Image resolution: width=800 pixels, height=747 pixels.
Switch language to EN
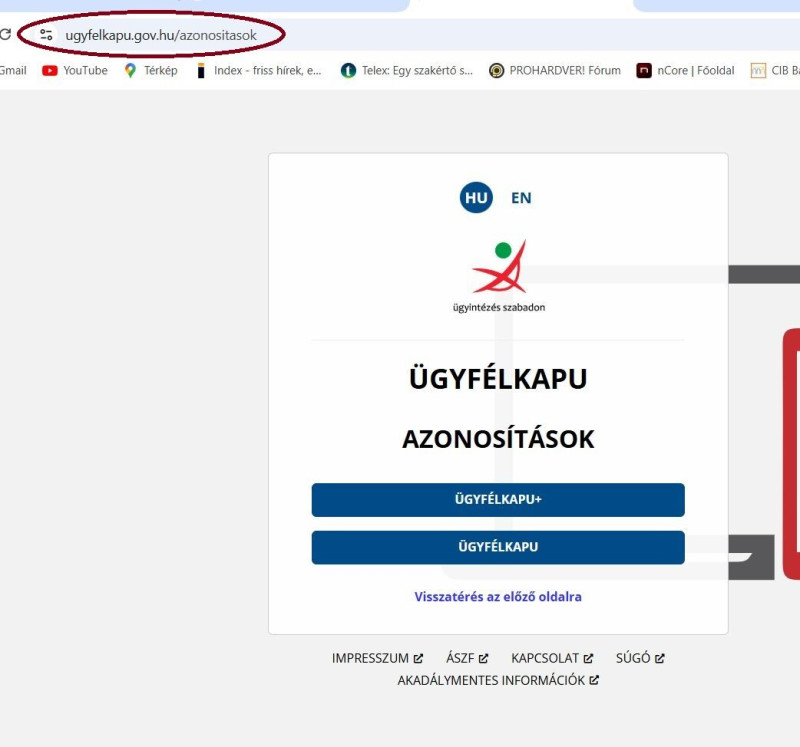pyautogui.click(x=521, y=198)
